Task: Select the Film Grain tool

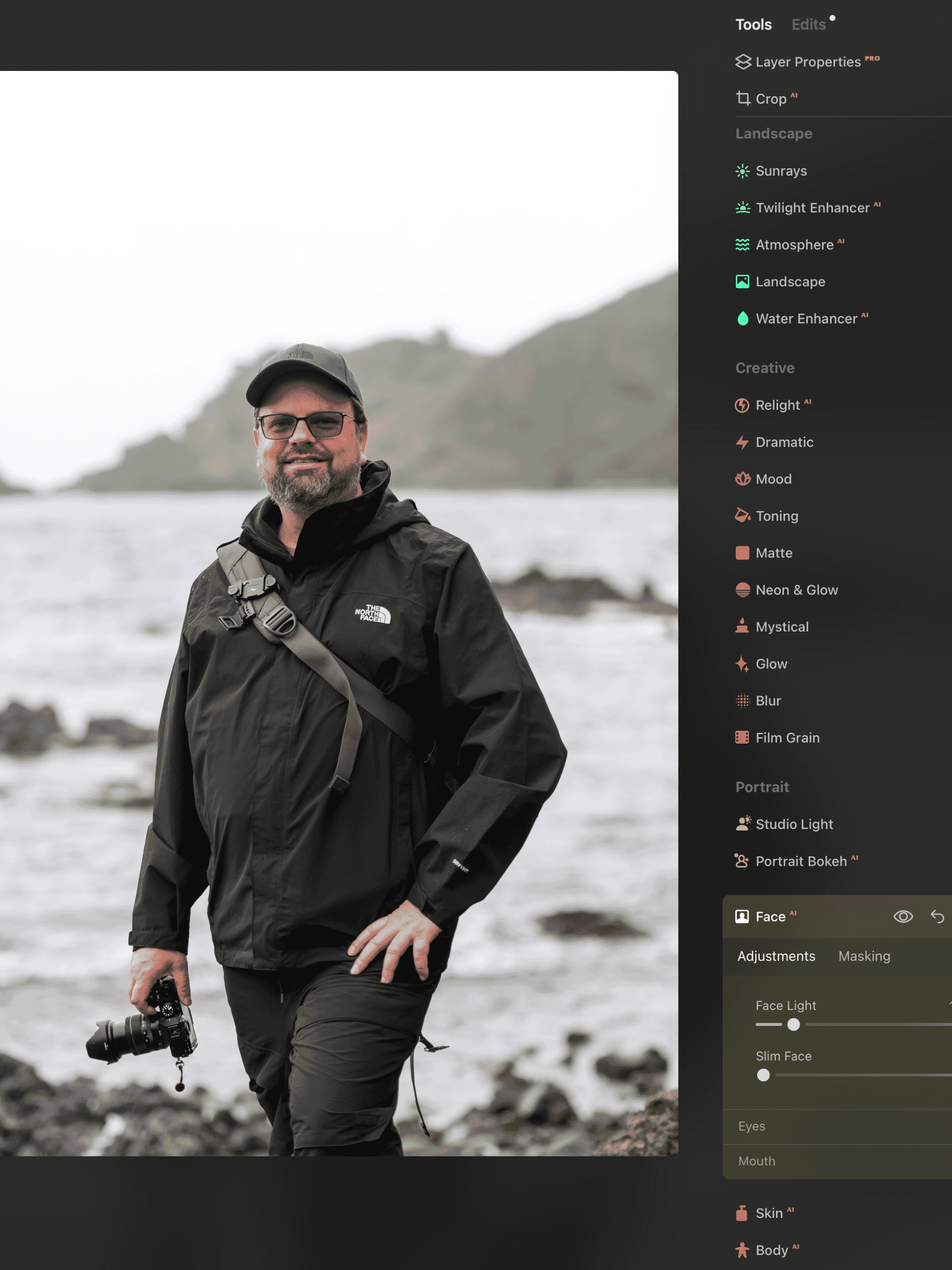Action: tap(787, 737)
